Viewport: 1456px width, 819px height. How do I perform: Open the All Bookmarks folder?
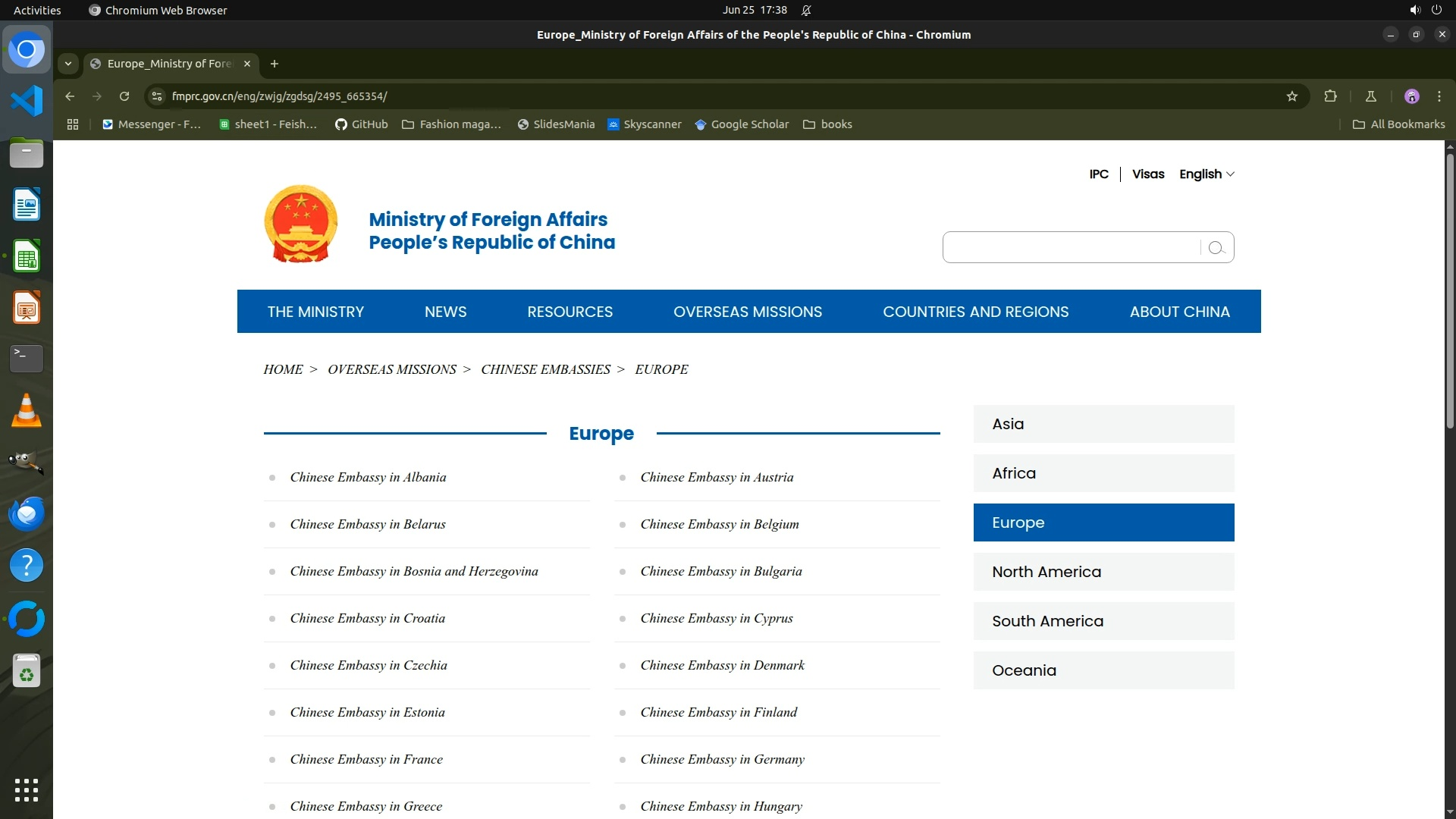click(1399, 124)
